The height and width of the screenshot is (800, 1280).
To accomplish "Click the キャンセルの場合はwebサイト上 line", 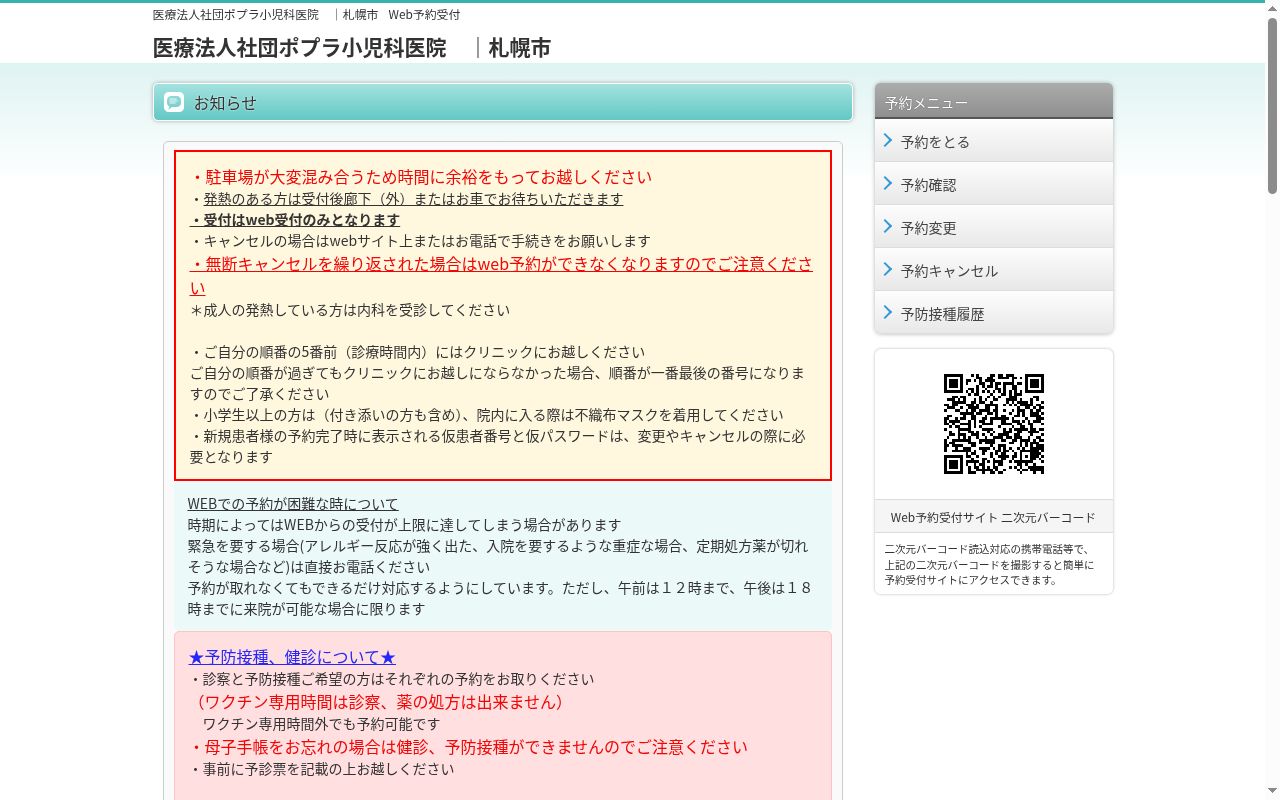I will [x=420, y=241].
